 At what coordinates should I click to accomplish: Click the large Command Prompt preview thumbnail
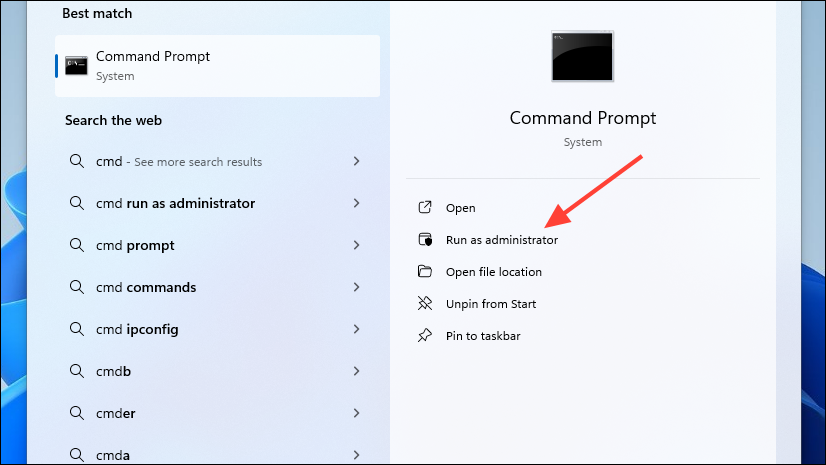click(x=582, y=56)
